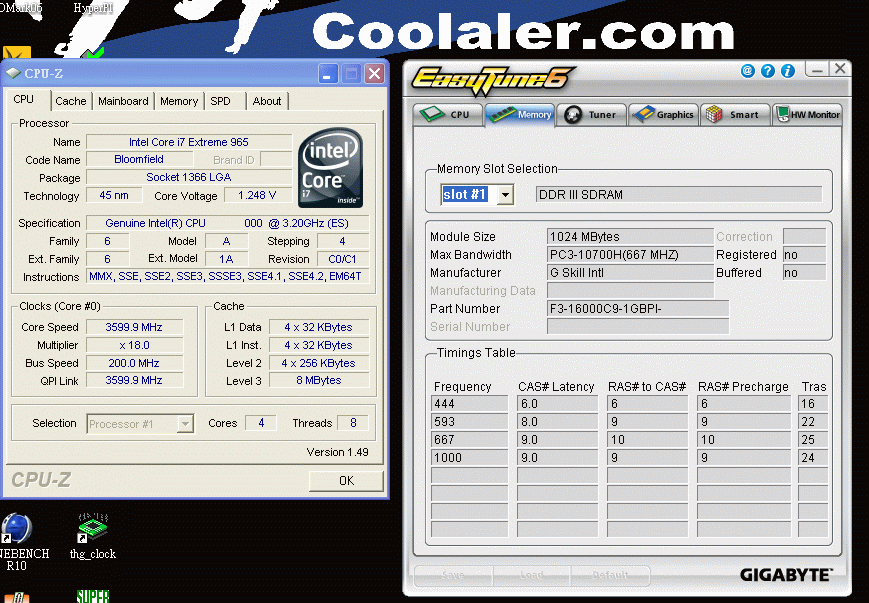
Task: Click the Part Number field in EasyTune6
Action: coord(637,309)
